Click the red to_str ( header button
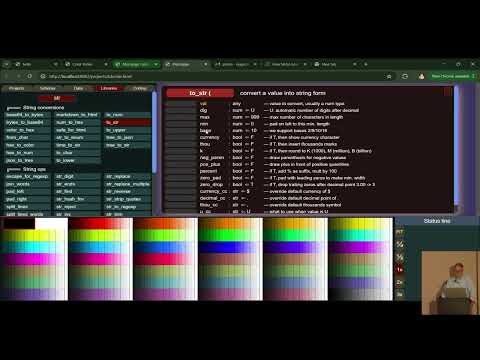This screenshot has height=360, width=480. (200, 93)
